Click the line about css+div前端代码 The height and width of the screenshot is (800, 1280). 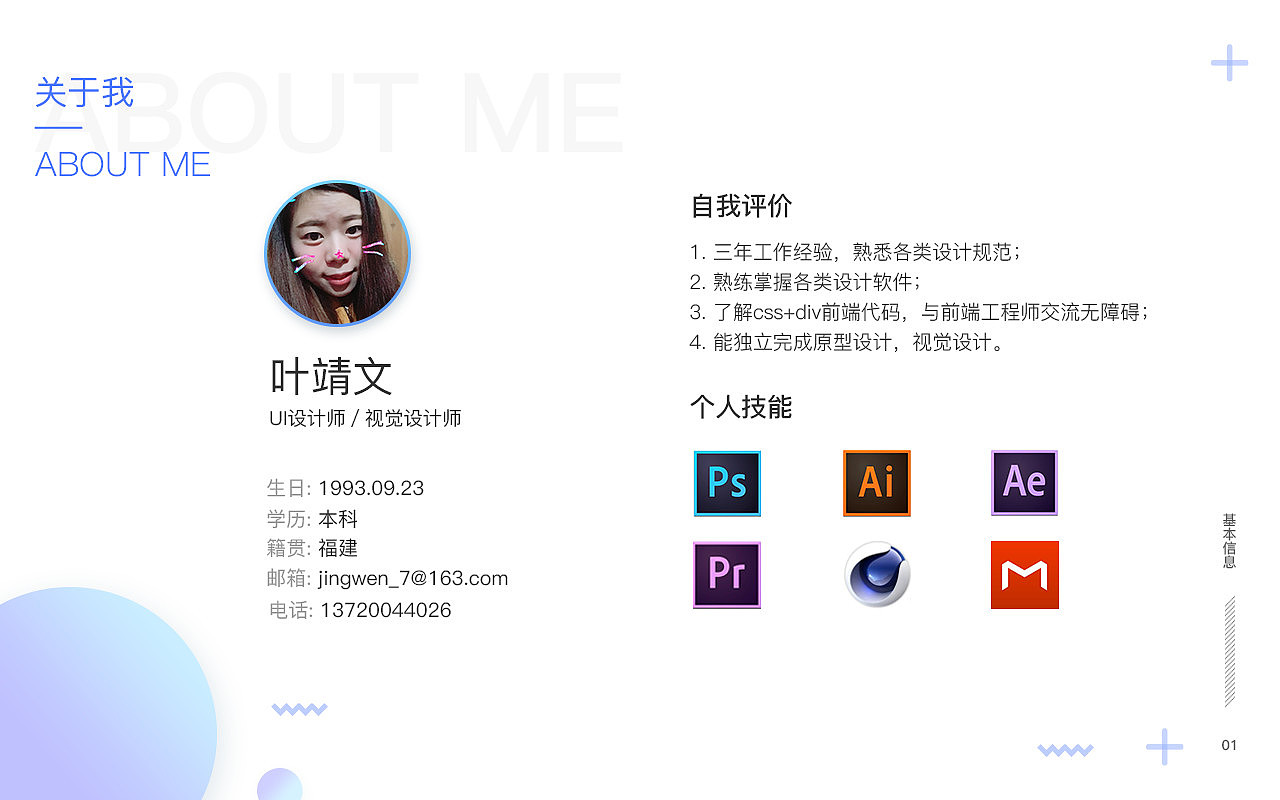(x=919, y=312)
